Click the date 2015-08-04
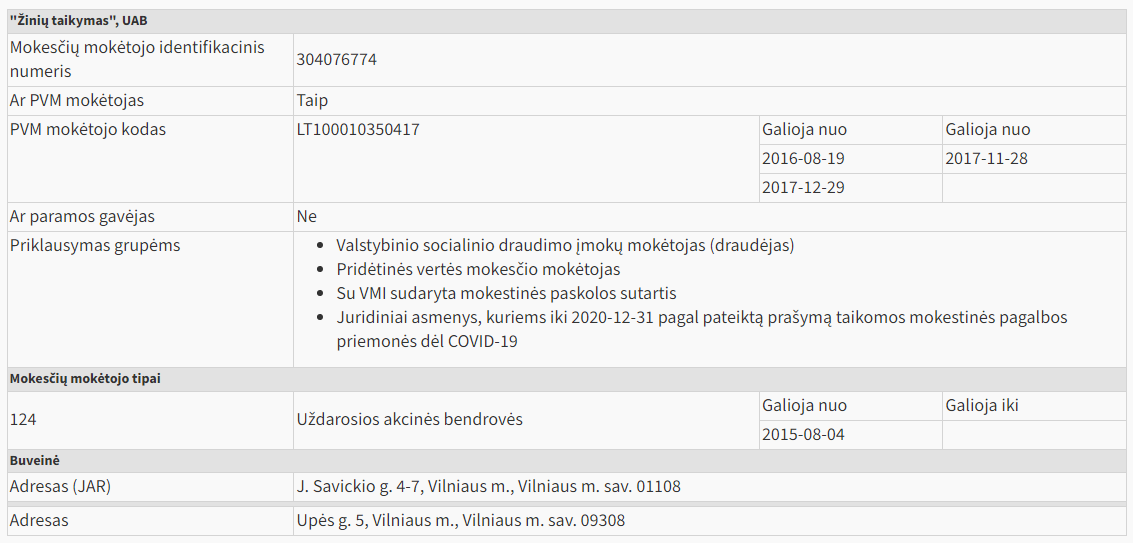The width and height of the screenshot is (1133, 543). tap(803, 435)
